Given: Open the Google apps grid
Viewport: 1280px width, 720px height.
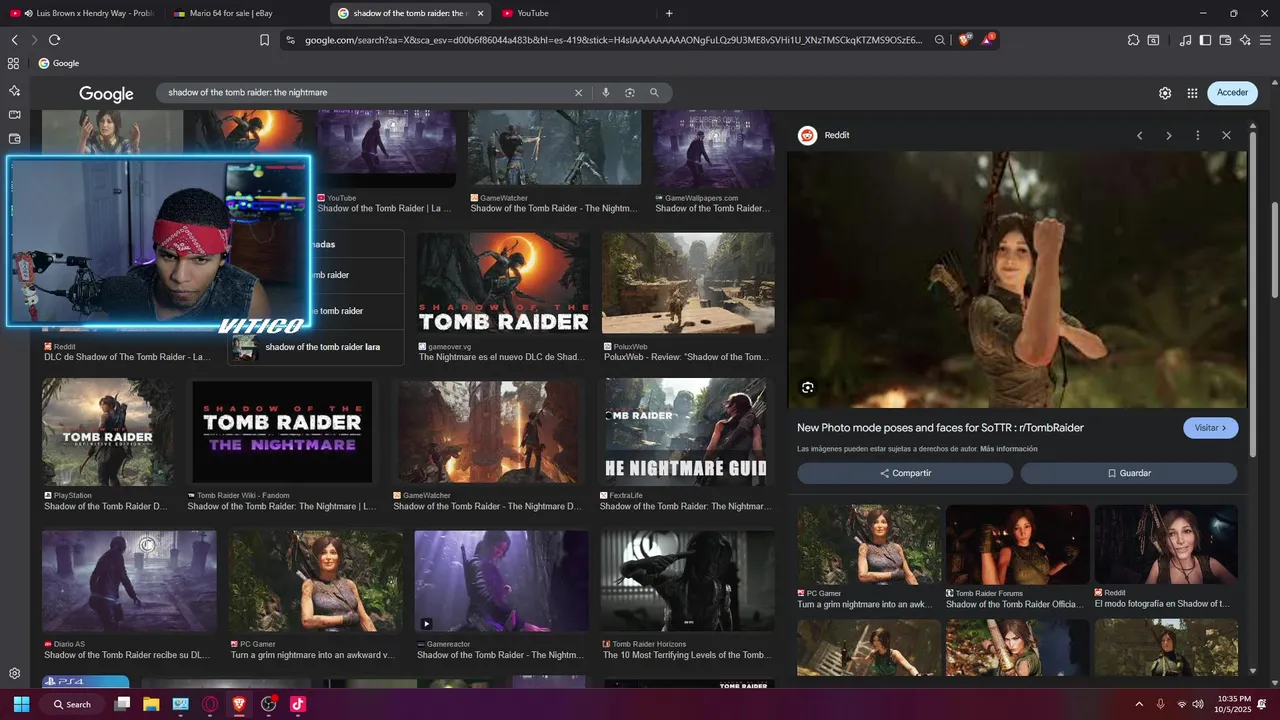Looking at the screenshot, I should (x=1193, y=93).
